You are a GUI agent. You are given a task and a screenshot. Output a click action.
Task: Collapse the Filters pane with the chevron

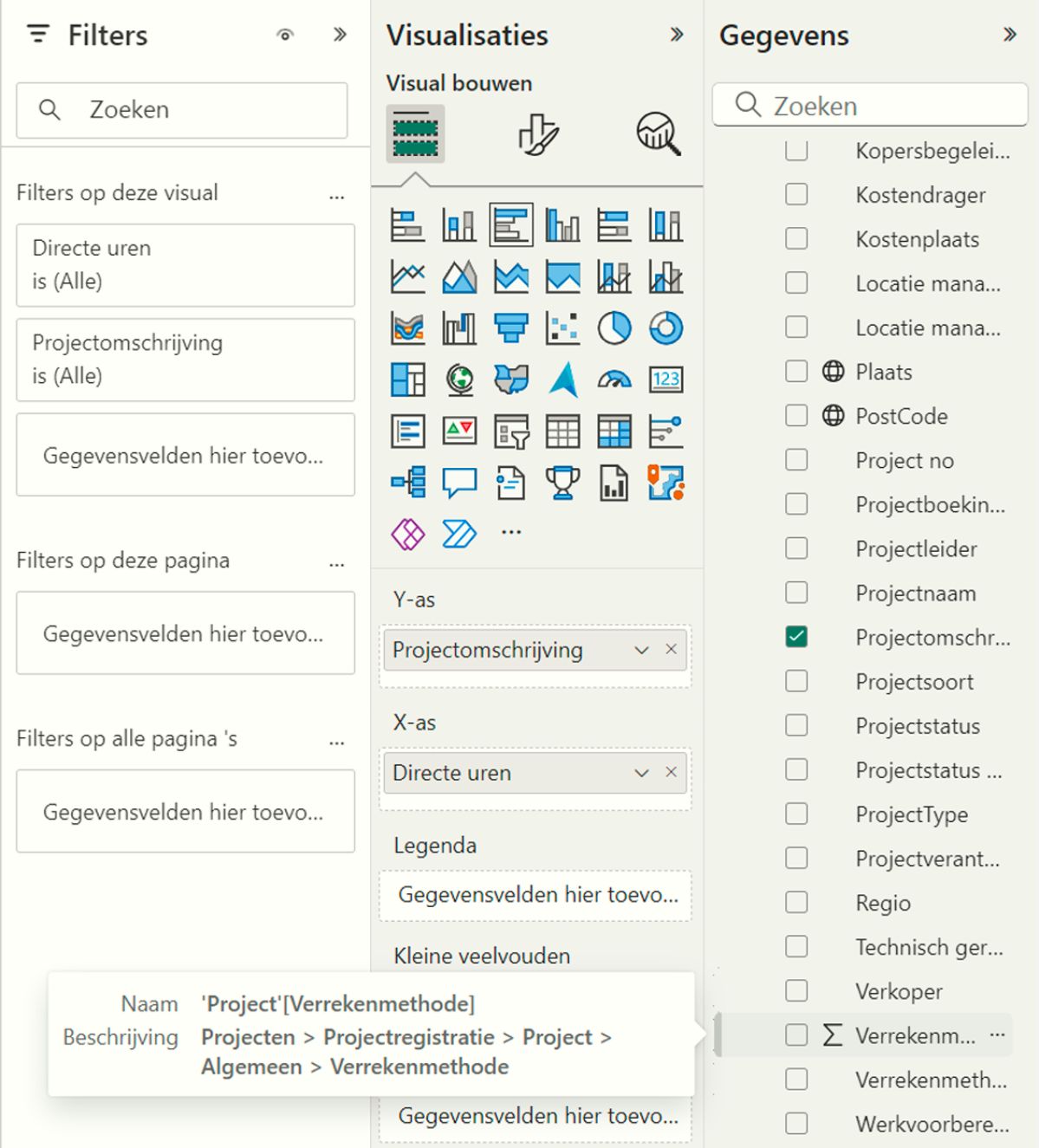341,35
